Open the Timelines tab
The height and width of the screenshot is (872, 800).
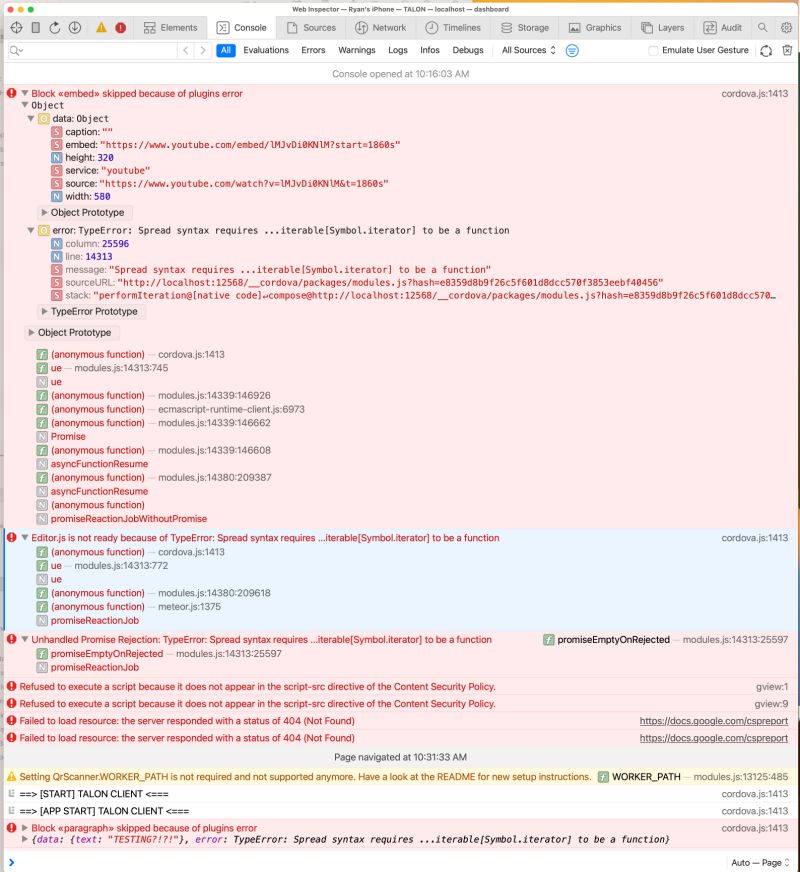tap(453, 28)
